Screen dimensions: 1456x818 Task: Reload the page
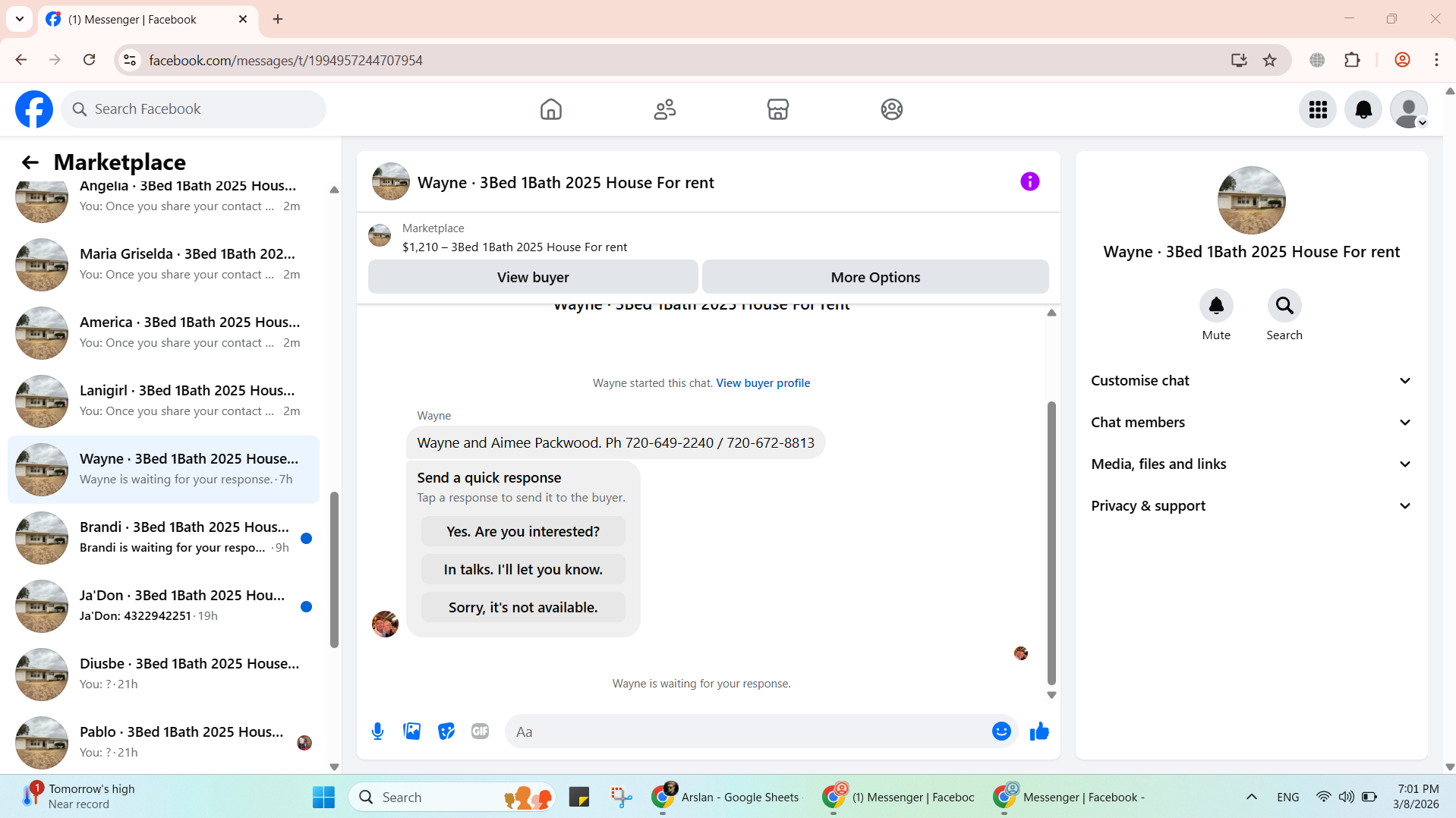[89, 60]
